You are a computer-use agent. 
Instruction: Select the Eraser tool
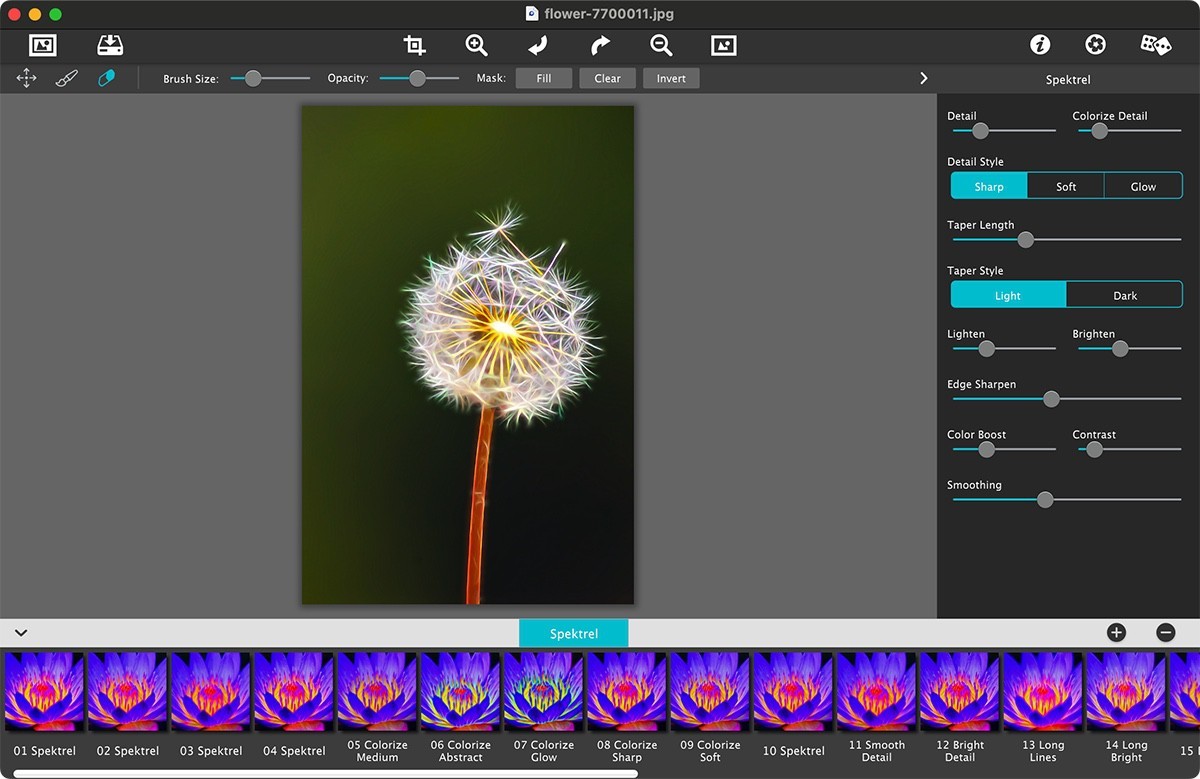tap(105, 77)
